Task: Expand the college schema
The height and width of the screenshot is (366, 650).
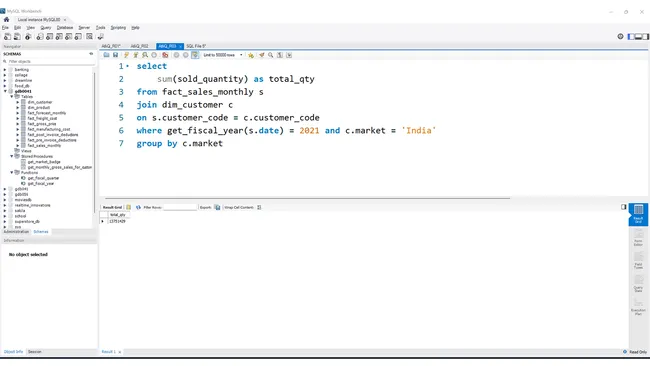Action: coord(5,75)
